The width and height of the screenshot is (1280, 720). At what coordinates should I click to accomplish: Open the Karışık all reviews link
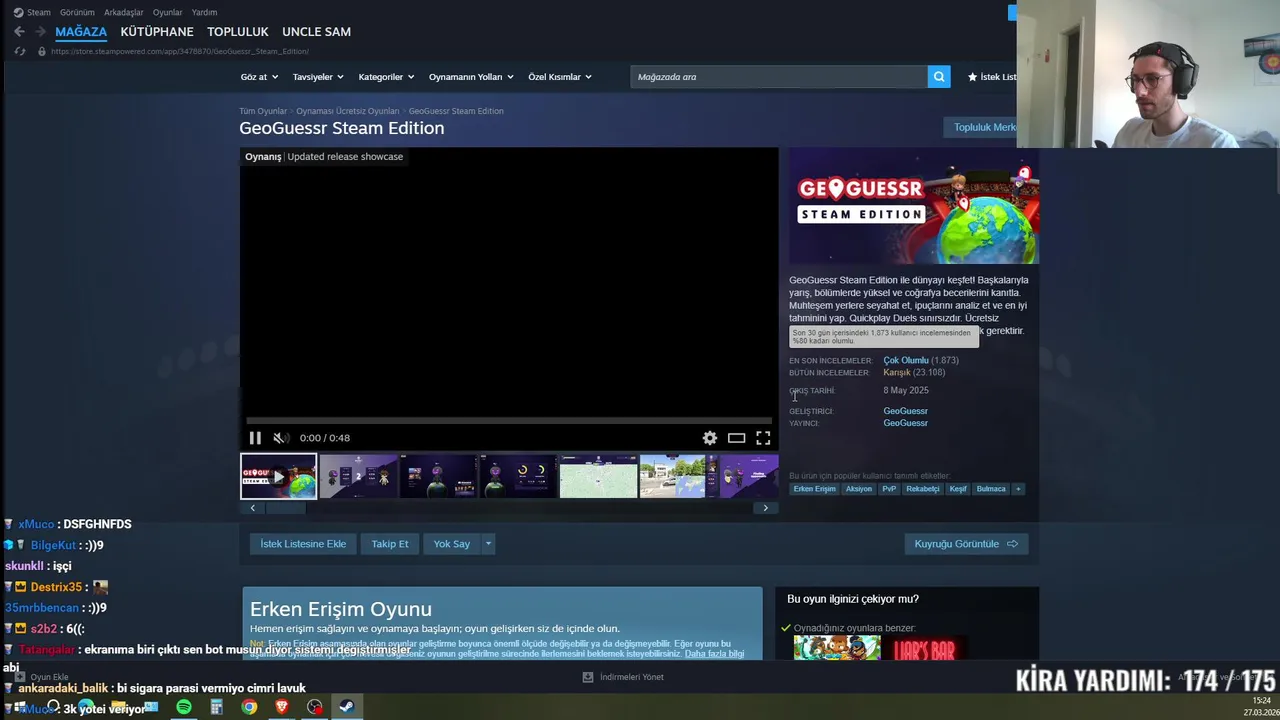pos(896,372)
